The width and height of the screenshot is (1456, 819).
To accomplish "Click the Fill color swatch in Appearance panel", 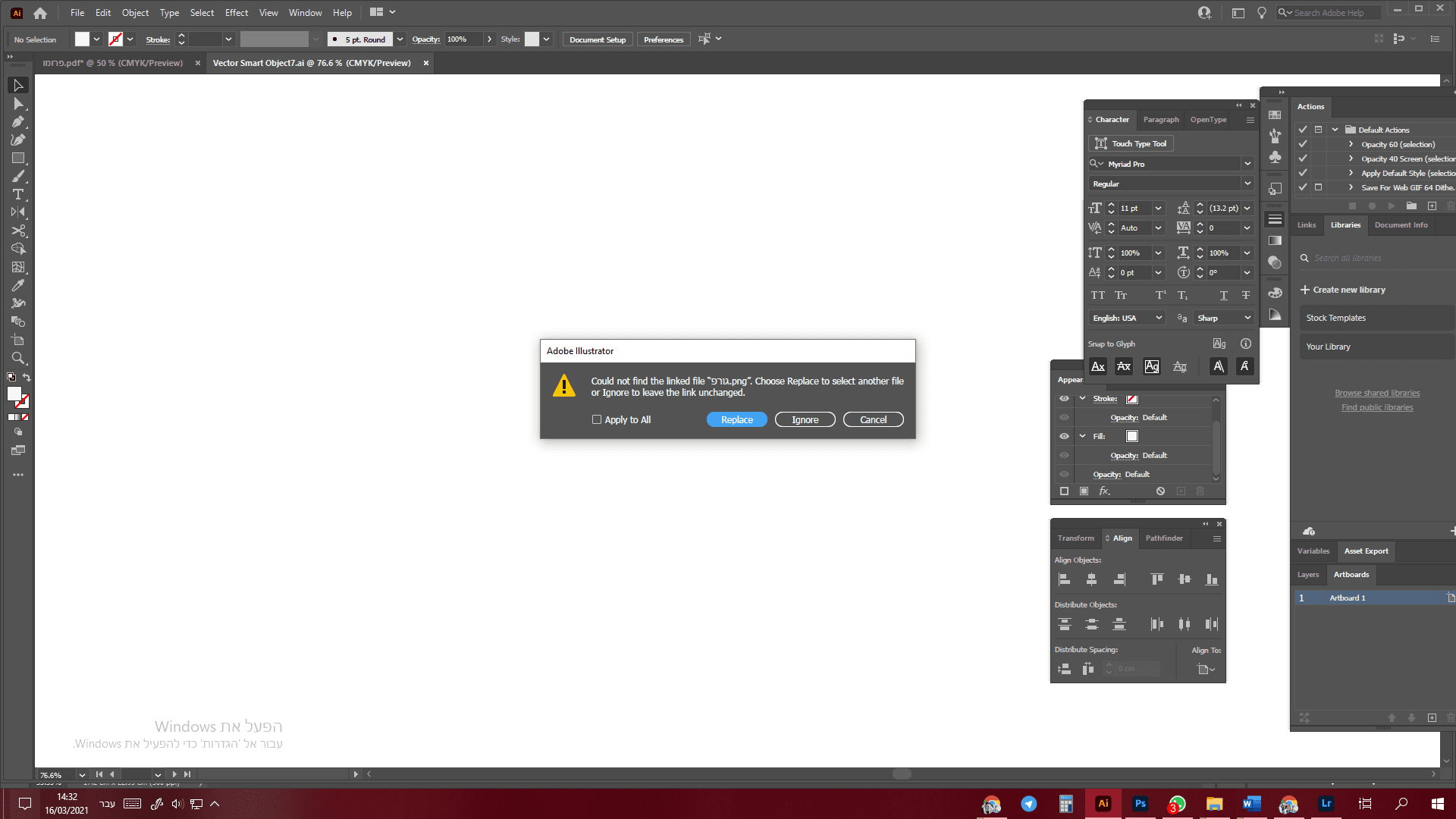I will (x=1132, y=437).
